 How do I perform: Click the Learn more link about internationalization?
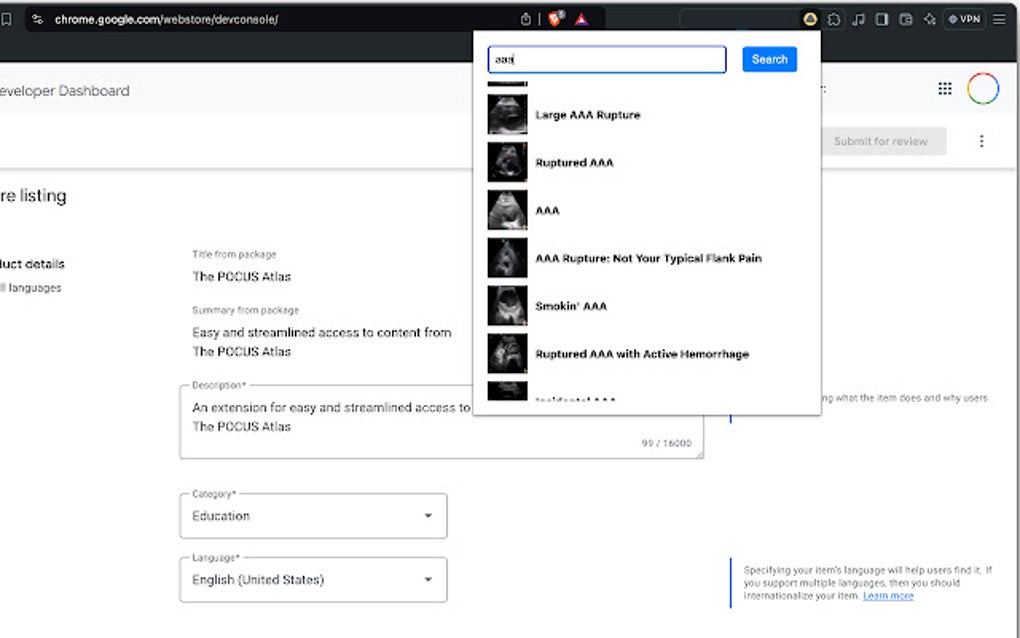pos(888,595)
